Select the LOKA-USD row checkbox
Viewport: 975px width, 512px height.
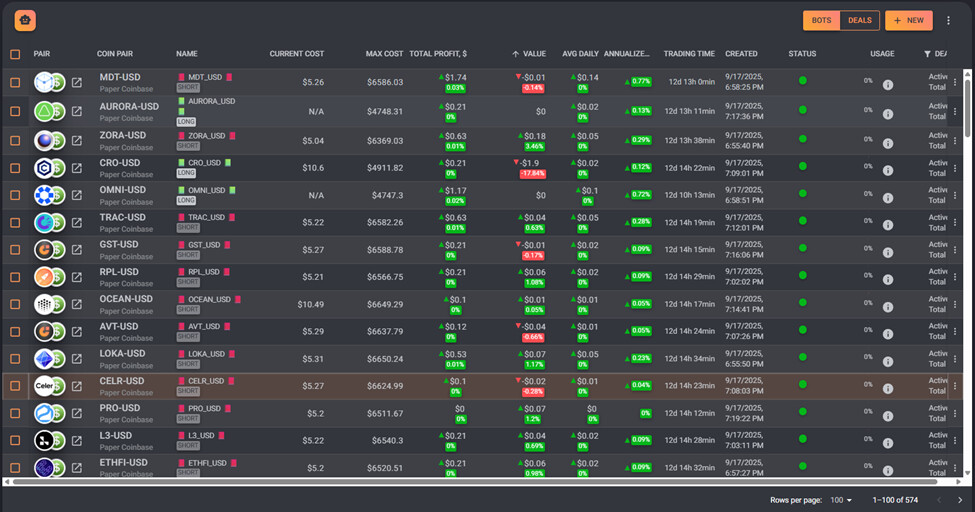pos(15,358)
